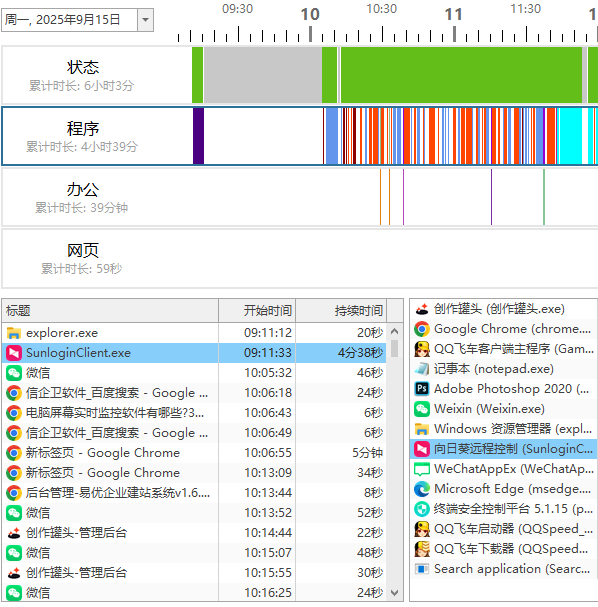Click the 创作罐头.exe icon at list top

422,309
